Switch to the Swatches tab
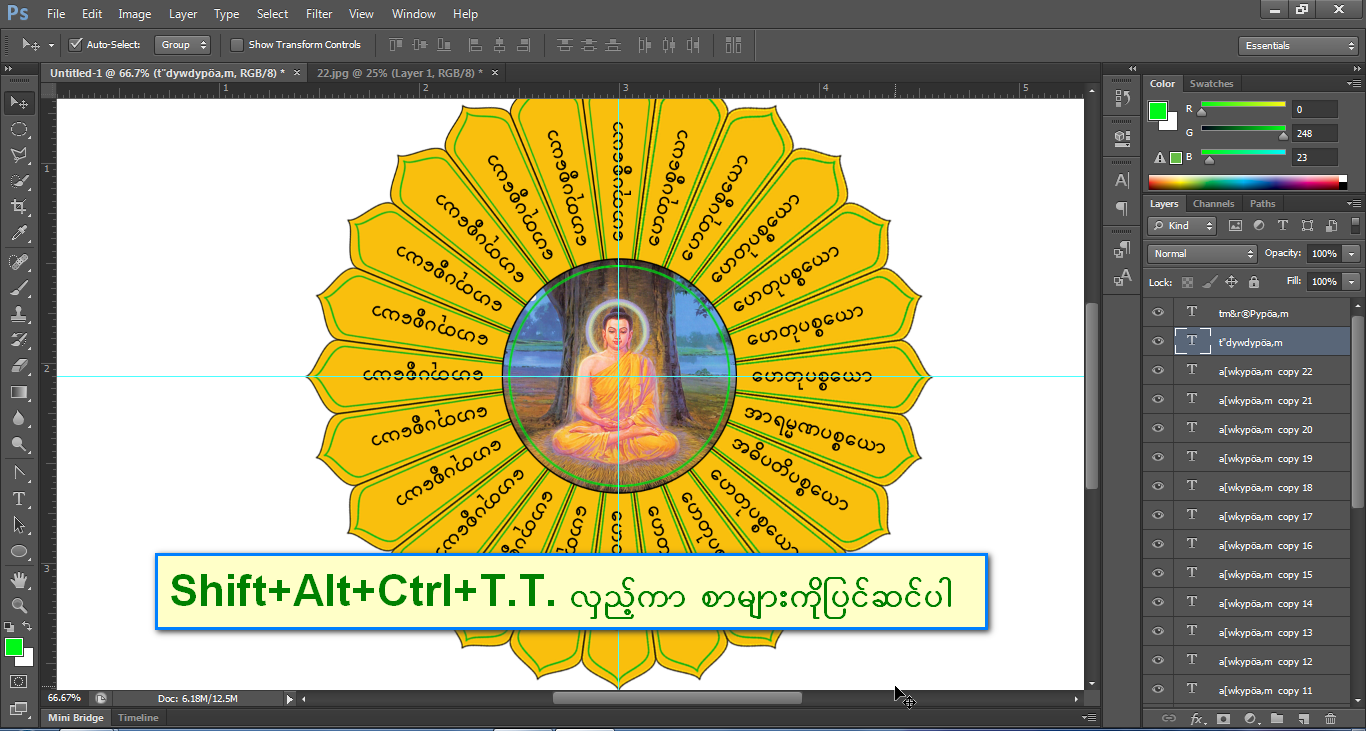Screen dimensions: 1366x731 pos(1212,84)
